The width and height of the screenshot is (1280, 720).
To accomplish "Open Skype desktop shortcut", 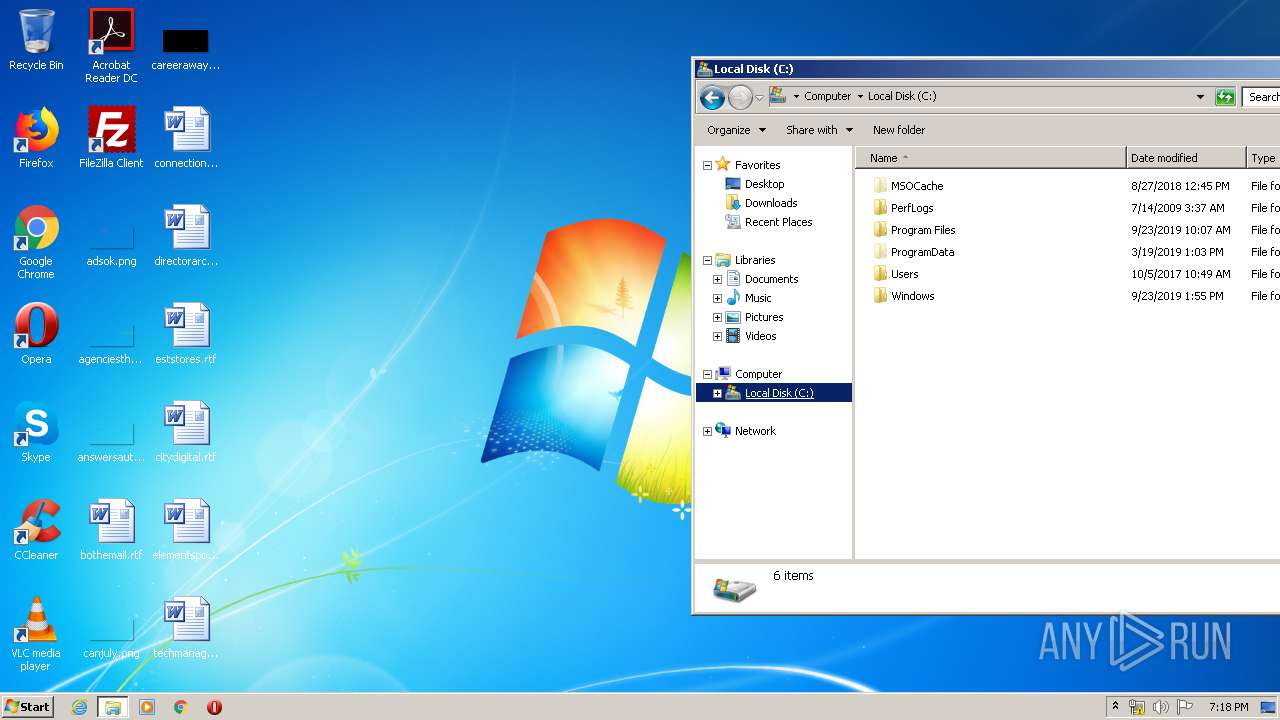I will pos(36,432).
